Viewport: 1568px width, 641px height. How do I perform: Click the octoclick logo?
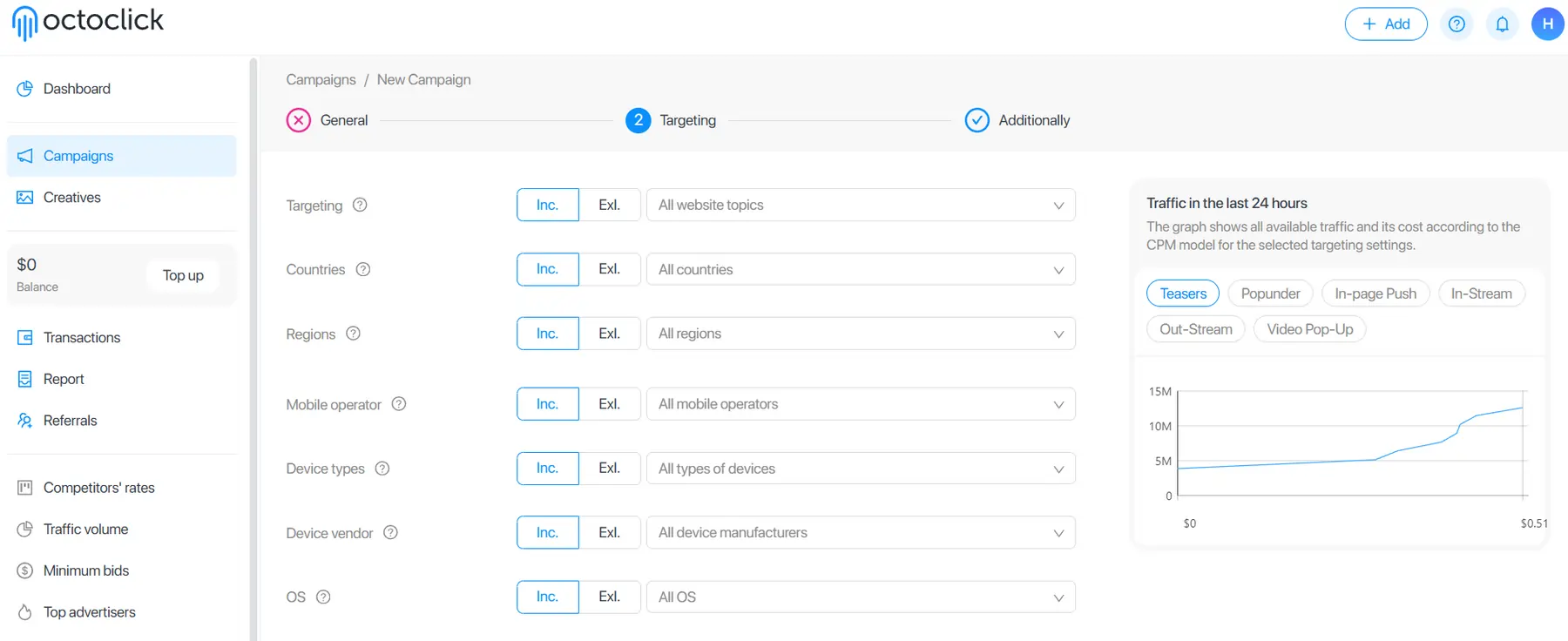(88, 23)
